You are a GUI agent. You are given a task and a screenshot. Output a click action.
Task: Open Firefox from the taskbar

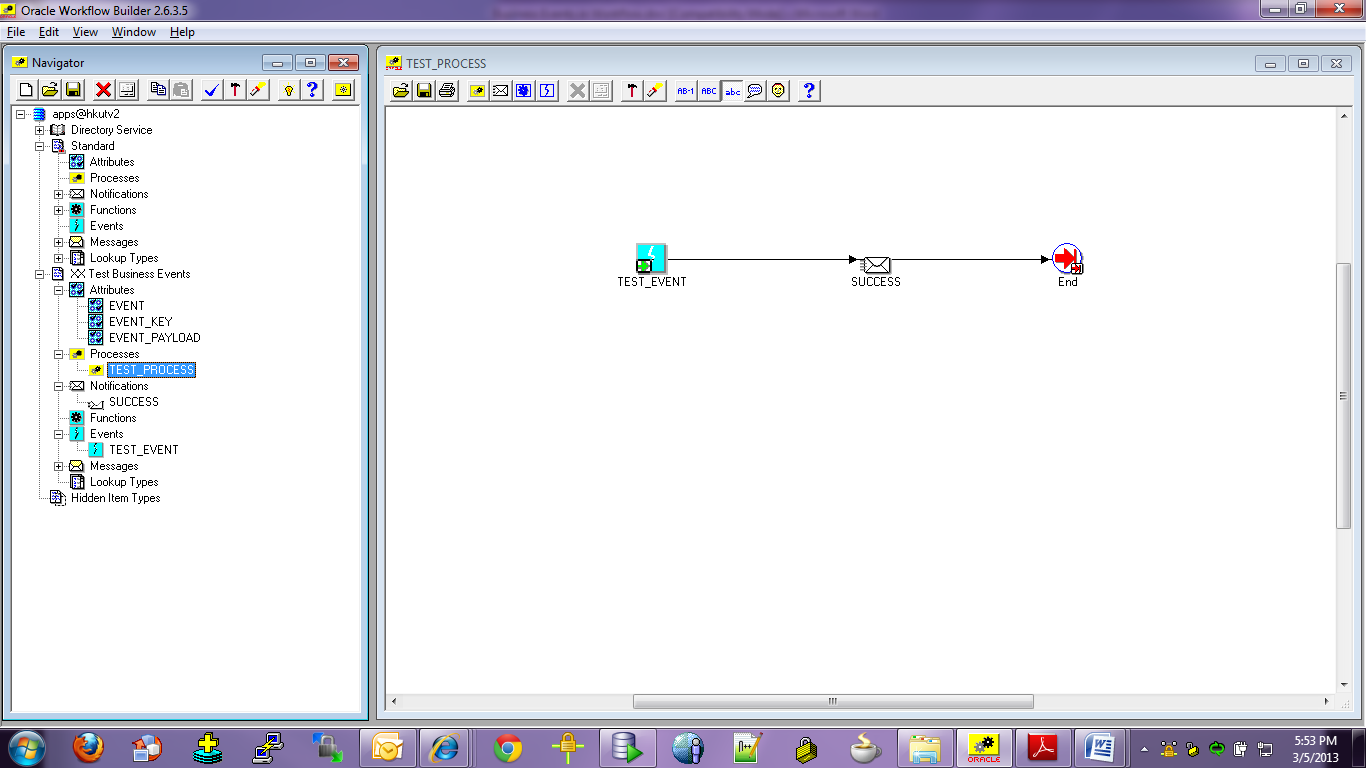click(x=88, y=747)
